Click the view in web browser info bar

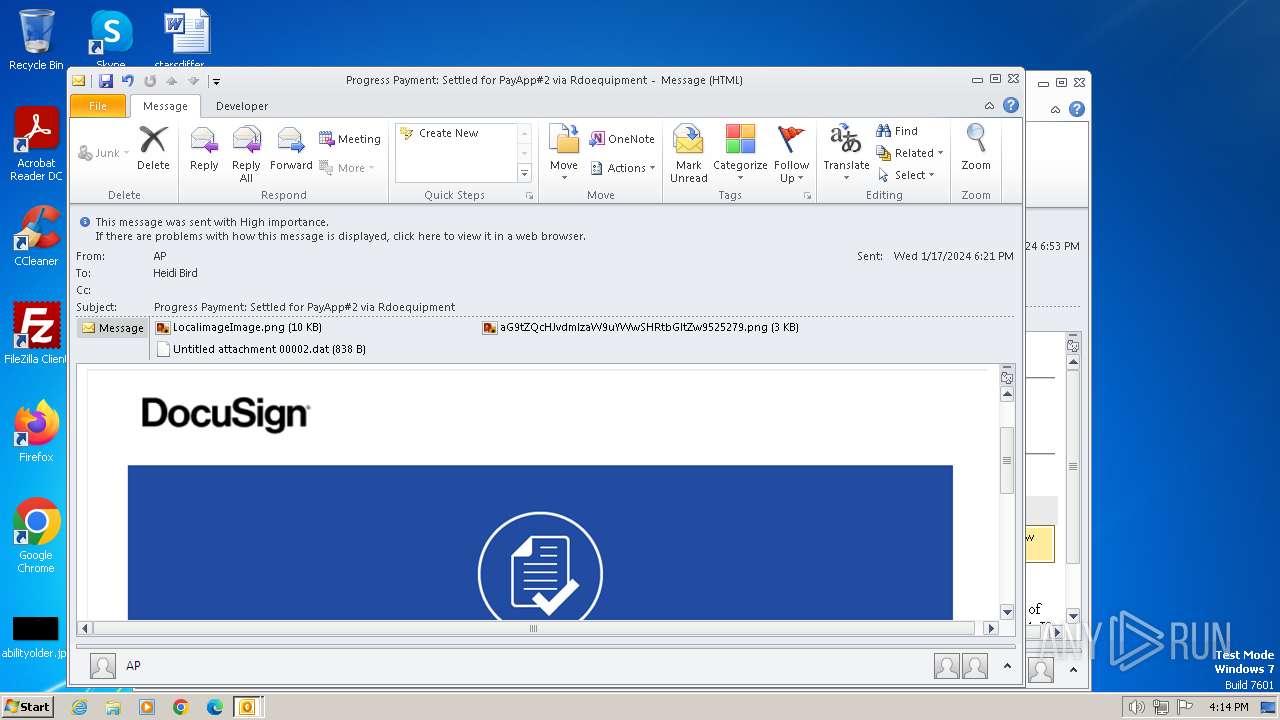click(340, 237)
